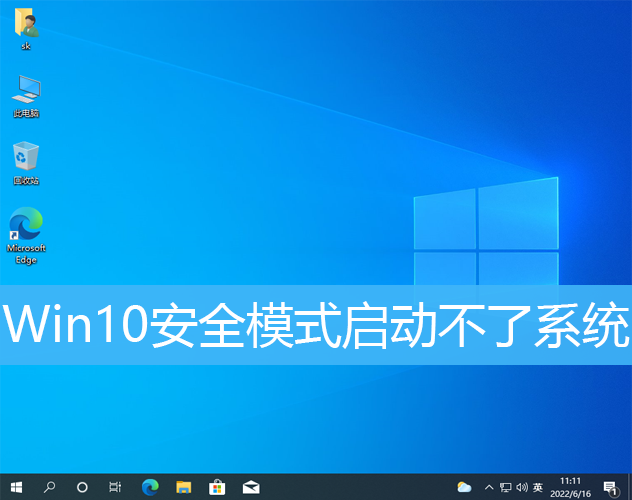Open the clock showing 11:11

[x=571, y=487]
